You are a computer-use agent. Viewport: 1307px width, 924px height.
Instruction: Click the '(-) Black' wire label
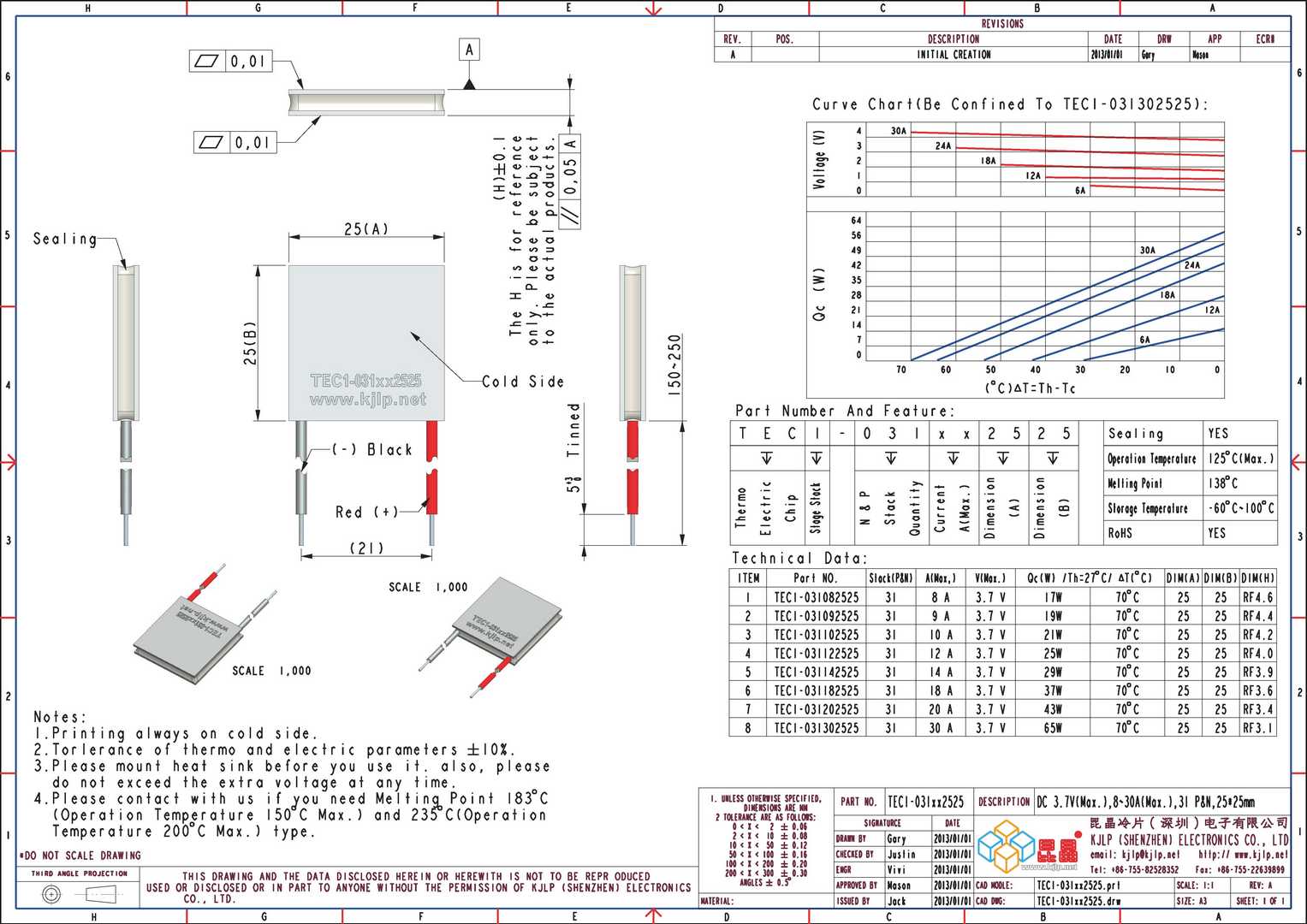pyautogui.click(x=372, y=449)
